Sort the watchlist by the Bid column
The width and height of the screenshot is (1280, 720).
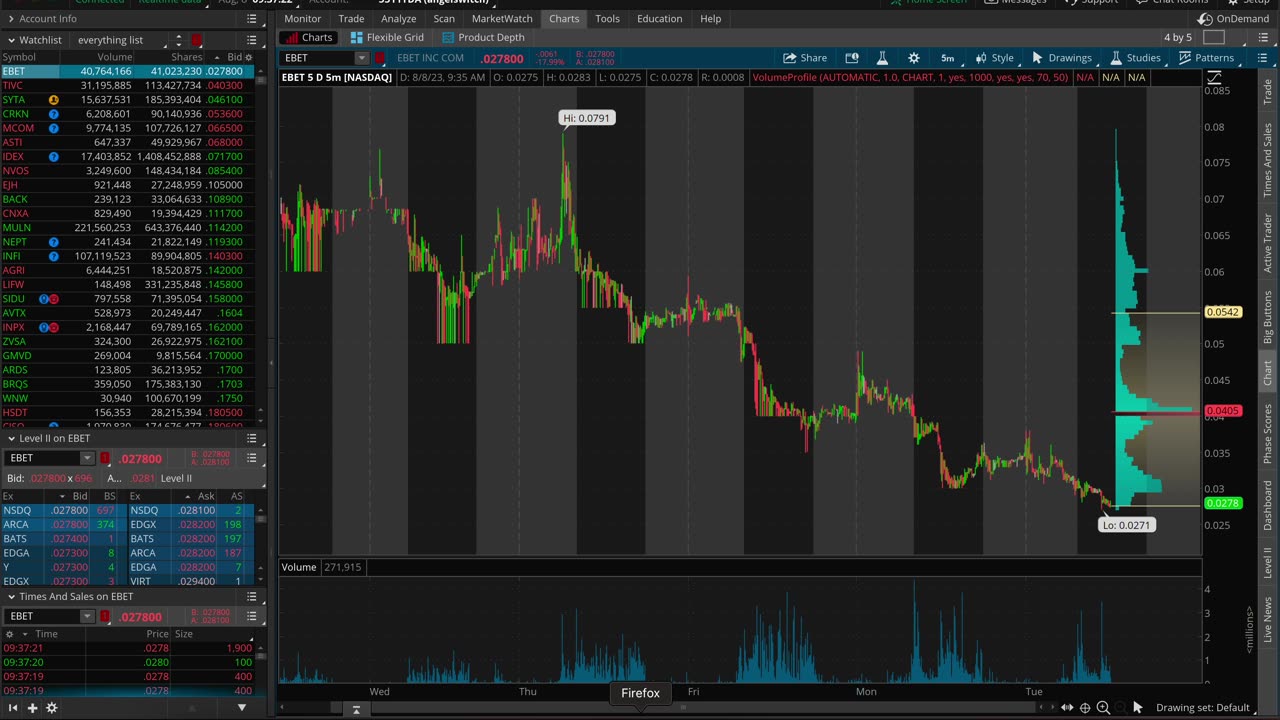click(x=234, y=57)
